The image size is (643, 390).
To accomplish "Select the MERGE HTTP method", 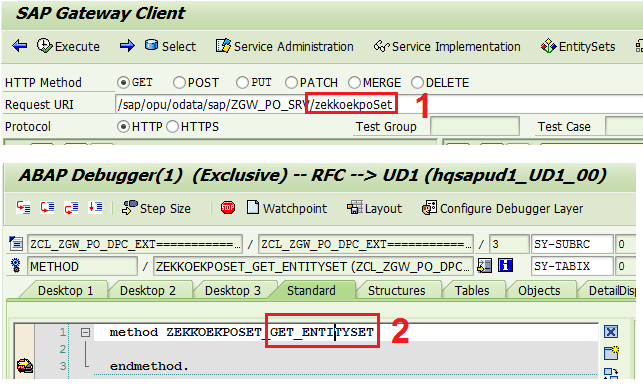I will (354, 82).
